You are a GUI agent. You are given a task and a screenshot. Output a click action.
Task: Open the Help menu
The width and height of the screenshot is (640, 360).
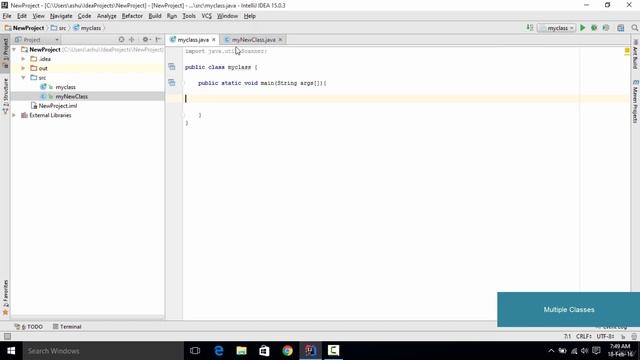point(249,16)
